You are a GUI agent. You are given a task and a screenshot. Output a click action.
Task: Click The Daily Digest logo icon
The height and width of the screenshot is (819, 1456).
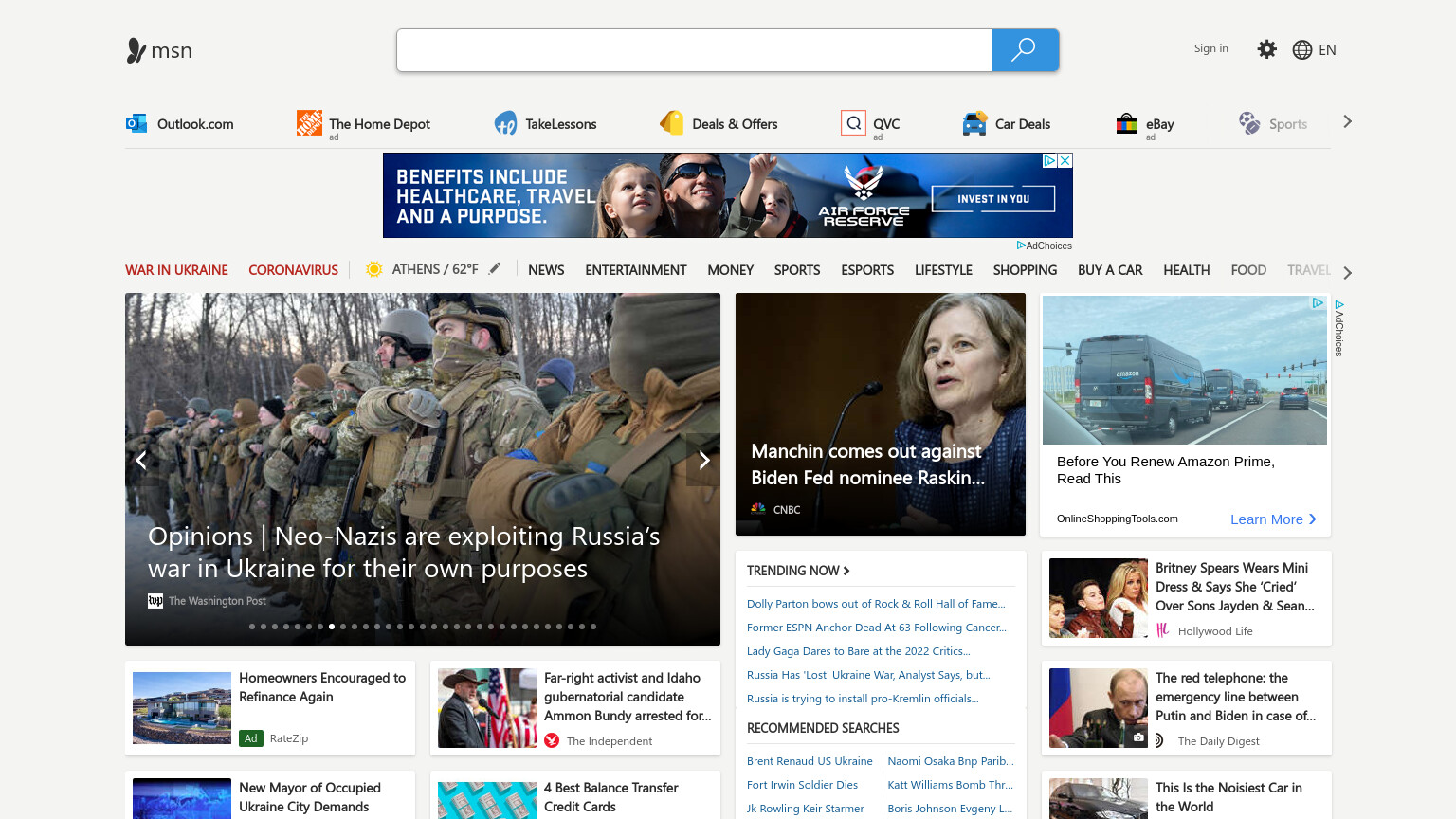click(1159, 740)
